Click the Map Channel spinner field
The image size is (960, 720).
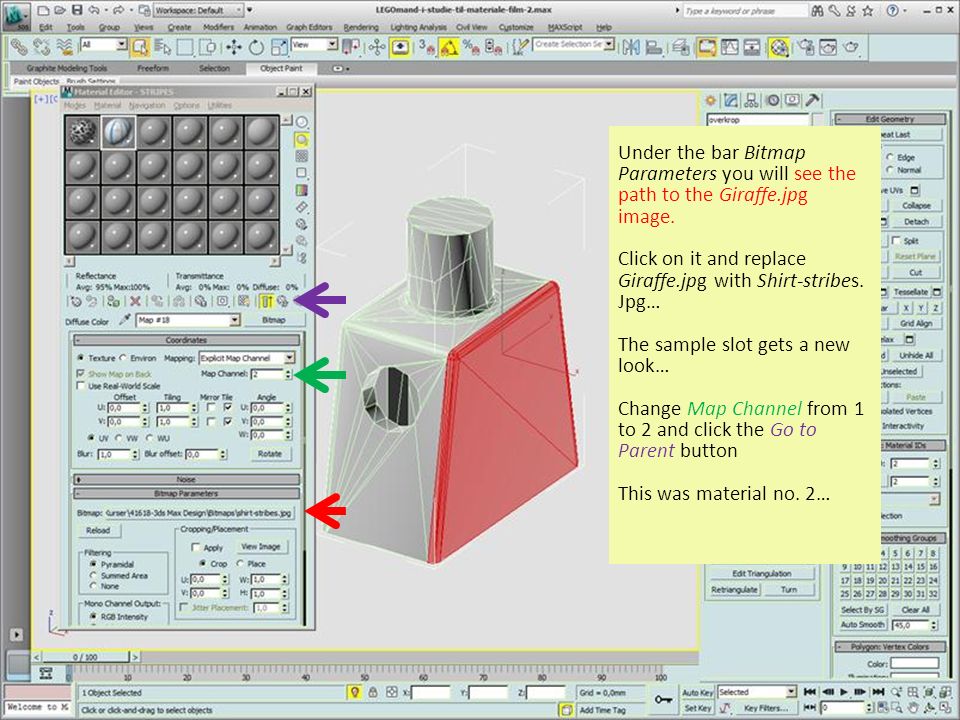pyautogui.click(x=267, y=373)
